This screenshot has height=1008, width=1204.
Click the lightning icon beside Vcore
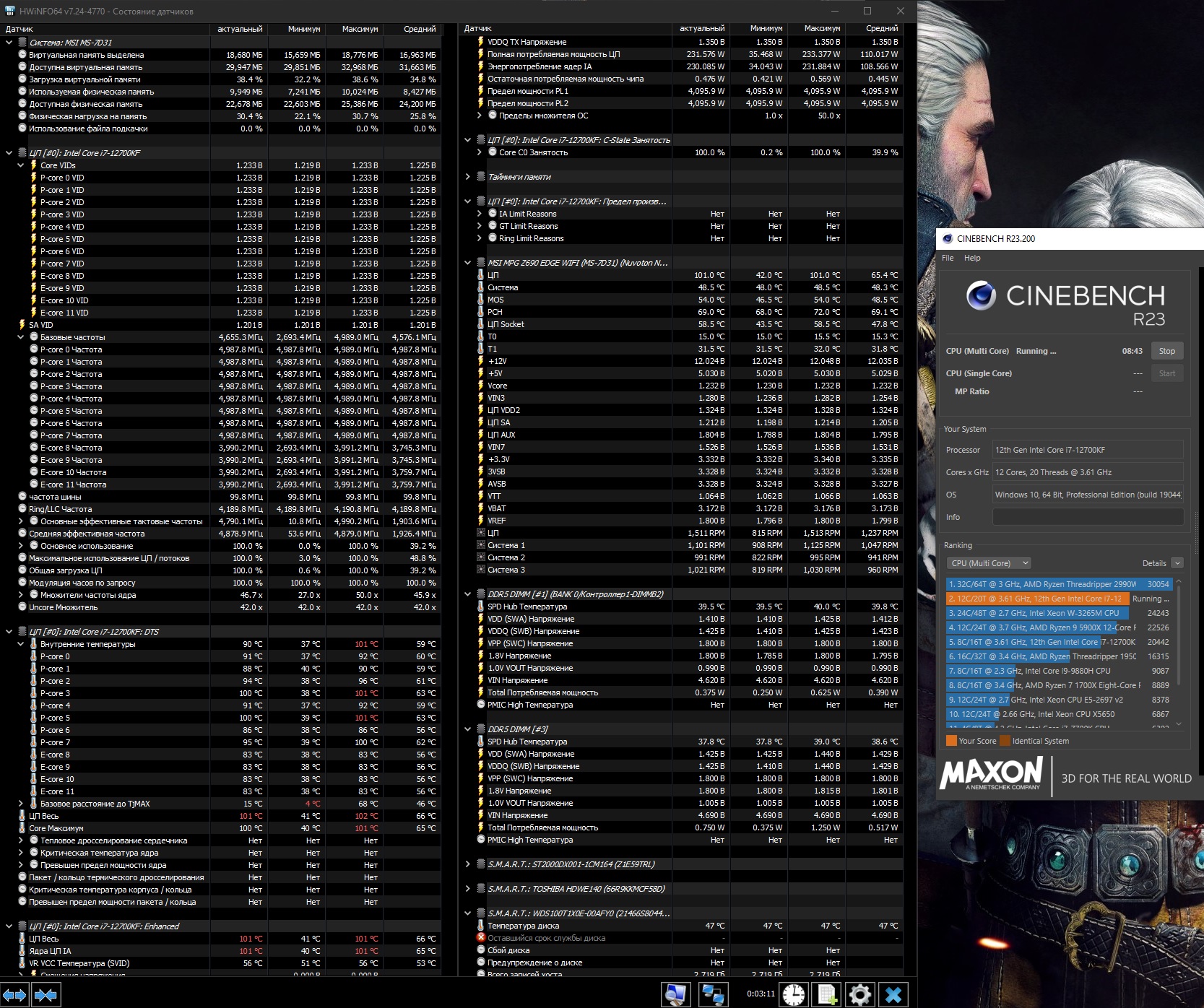(481, 386)
